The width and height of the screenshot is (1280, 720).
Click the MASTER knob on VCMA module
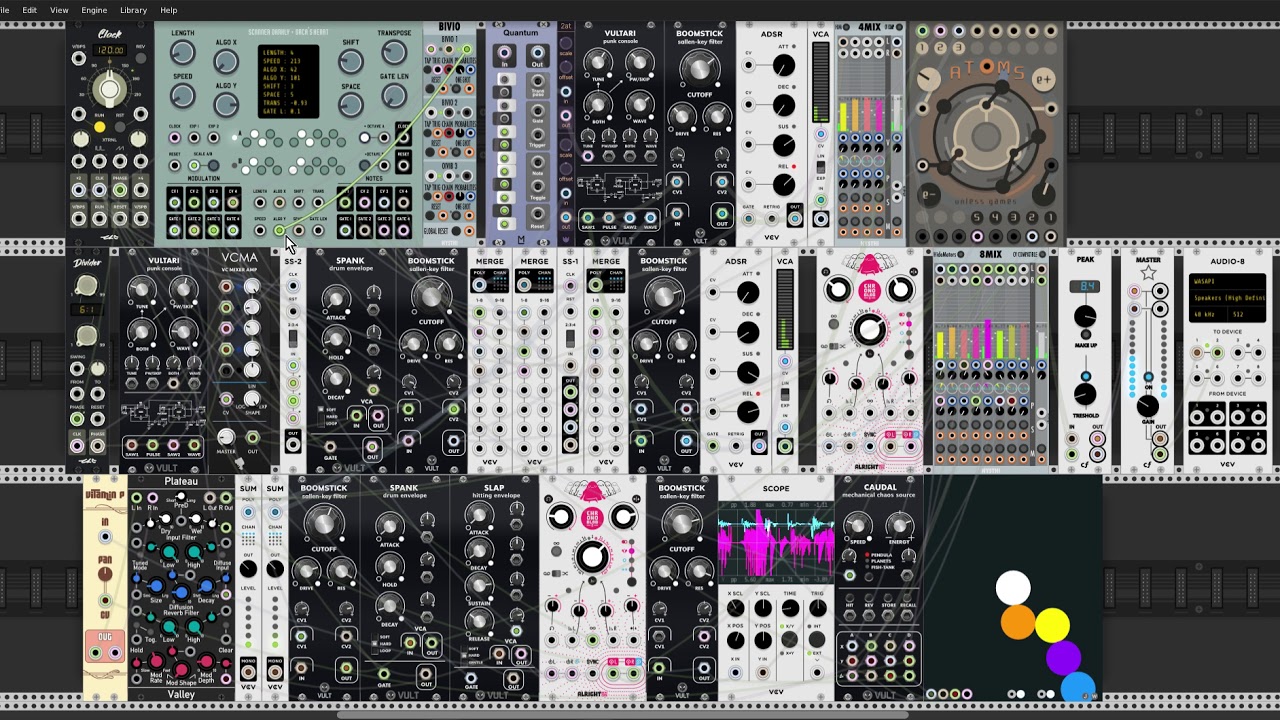pyautogui.click(x=226, y=436)
